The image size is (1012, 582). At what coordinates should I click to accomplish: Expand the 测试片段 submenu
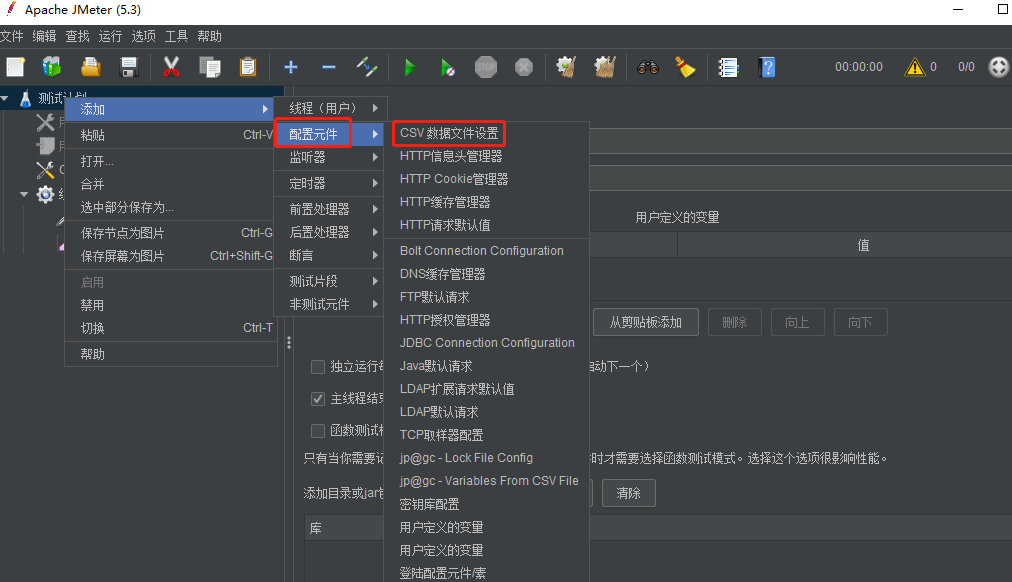click(x=331, y=281)
